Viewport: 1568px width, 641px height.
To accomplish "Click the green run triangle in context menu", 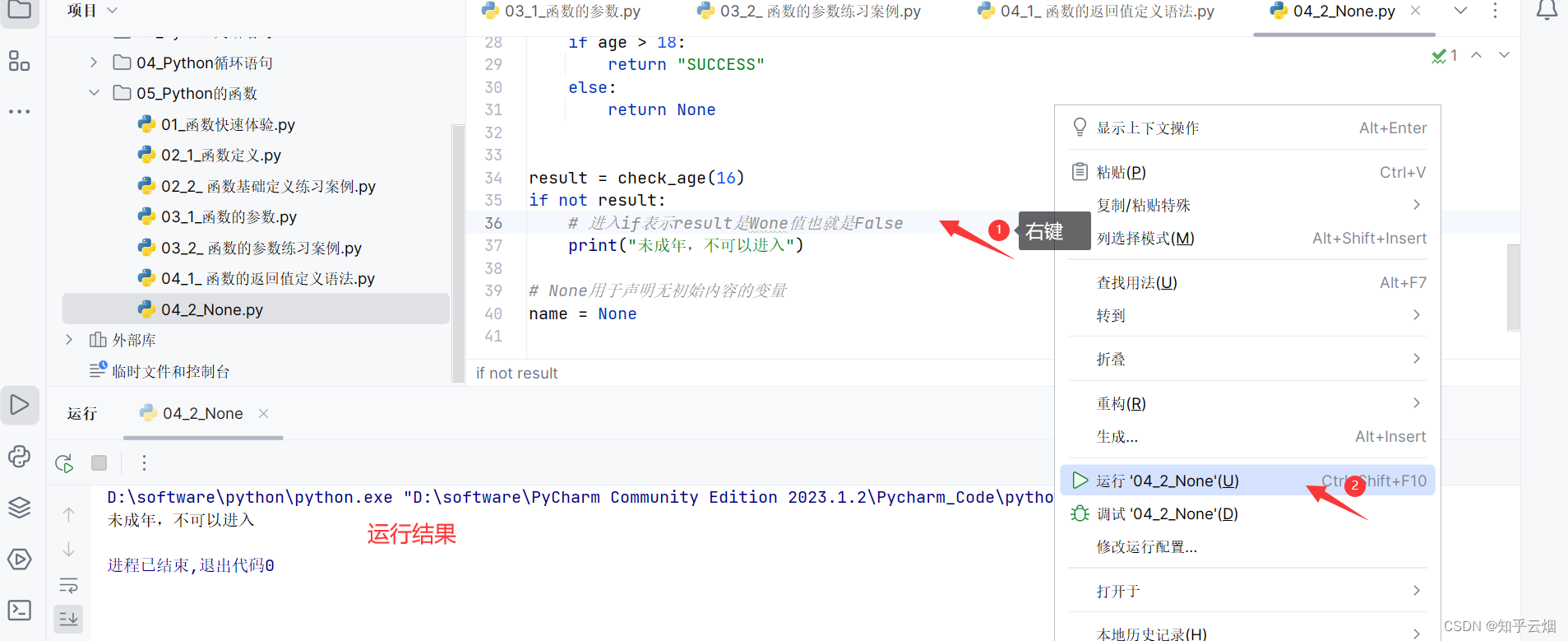I will (x=1080, y=481).
